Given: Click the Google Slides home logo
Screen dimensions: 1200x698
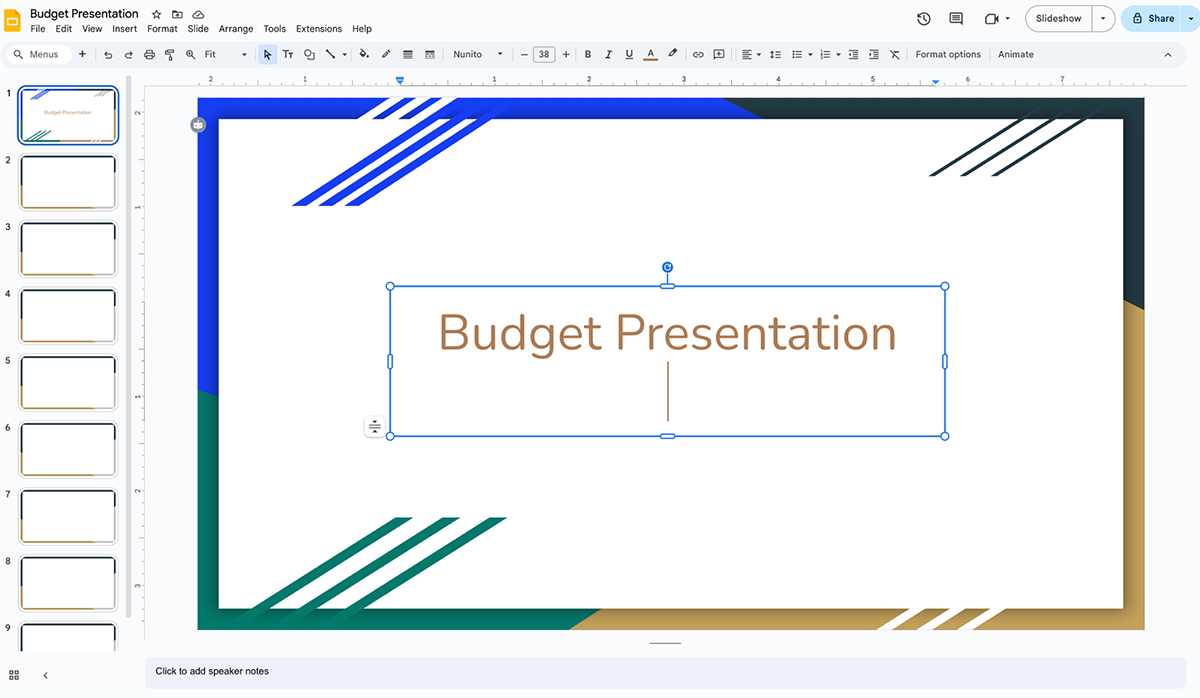Looking at the screenshot, I should [14, 20].
